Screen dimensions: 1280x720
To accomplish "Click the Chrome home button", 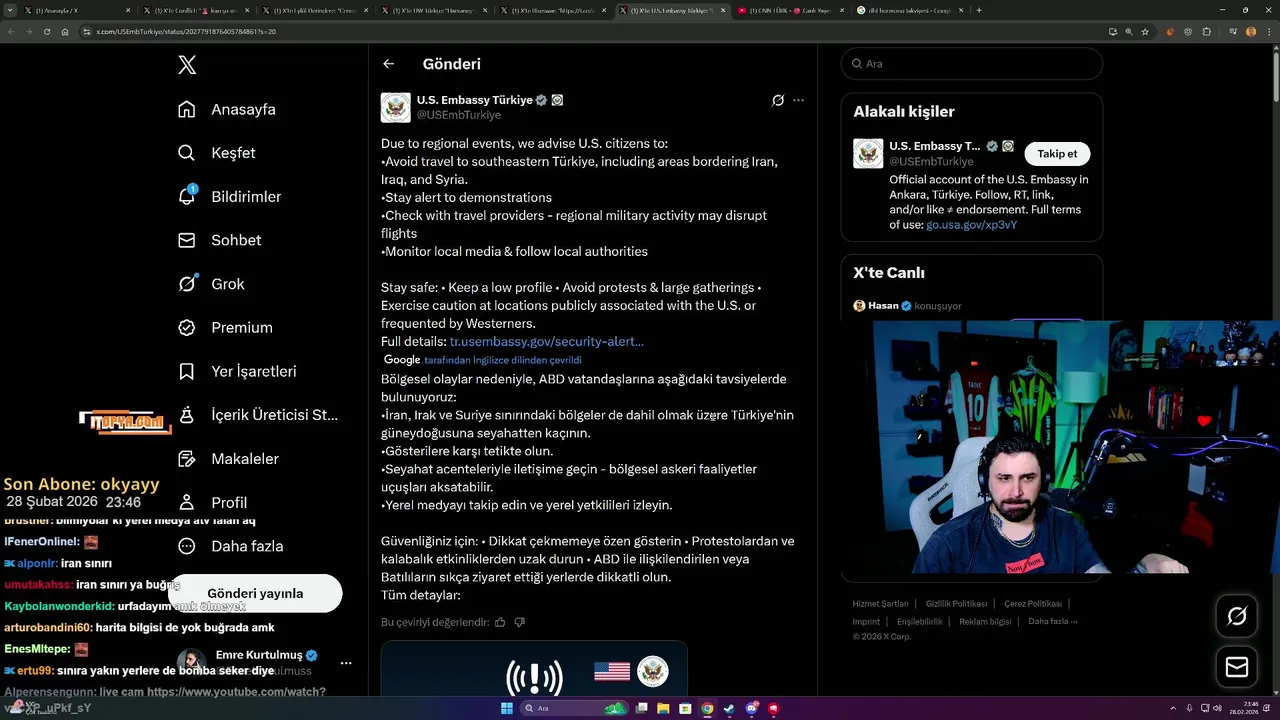I will (x=65, y=31).
